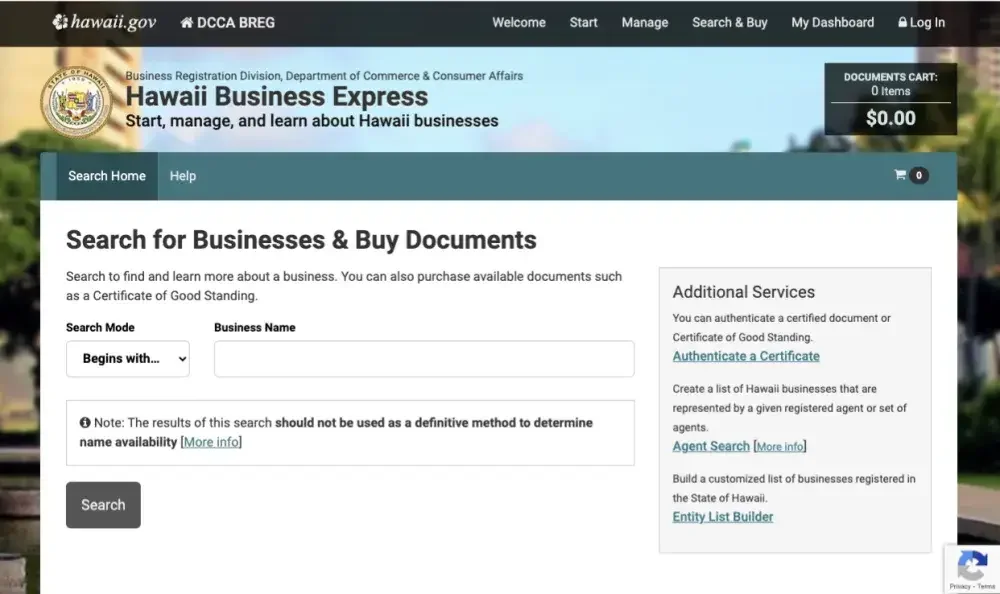Select the Search Home tab
This screenshot has height=594, width=1000.
(107, 176)
